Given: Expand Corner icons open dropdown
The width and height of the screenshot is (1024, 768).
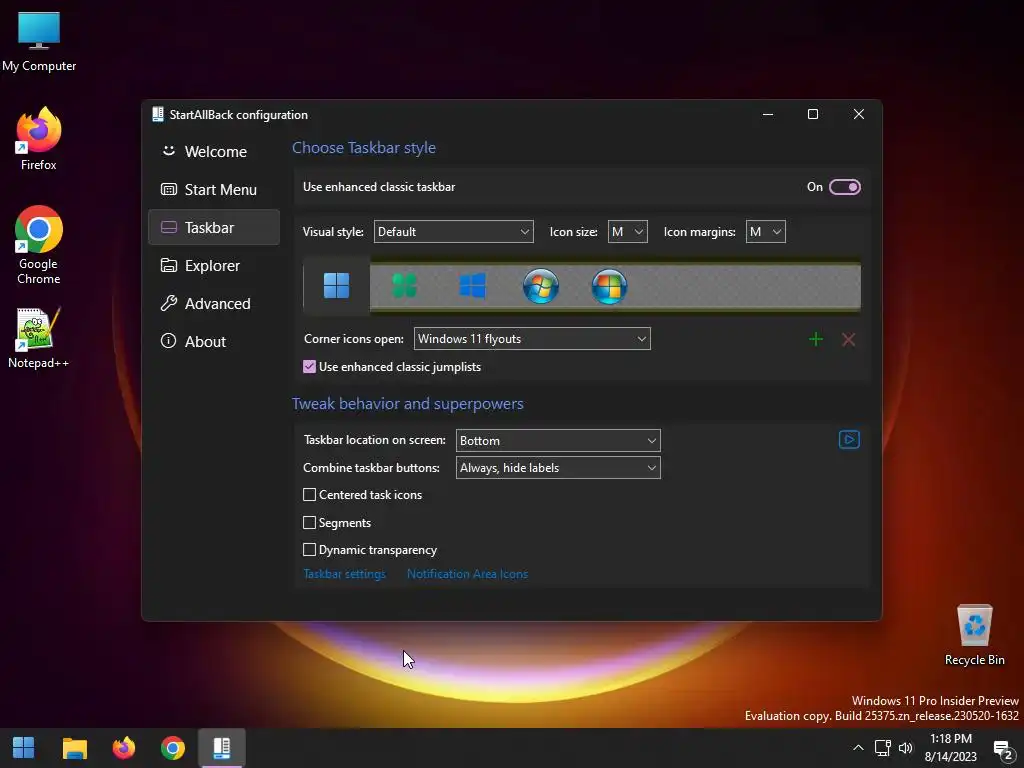Looking at the screenshot, I should (x=532, y=338).
